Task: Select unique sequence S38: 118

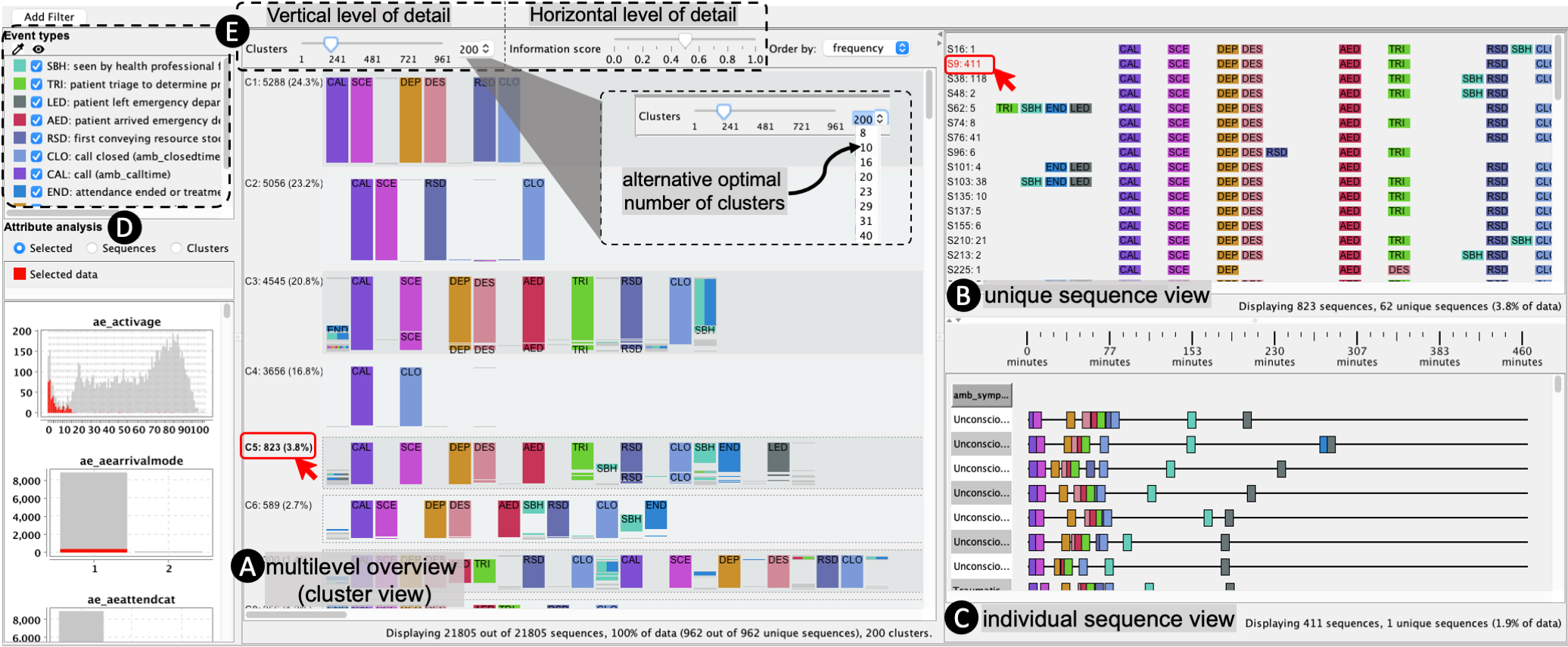Action: coord(967,79)
